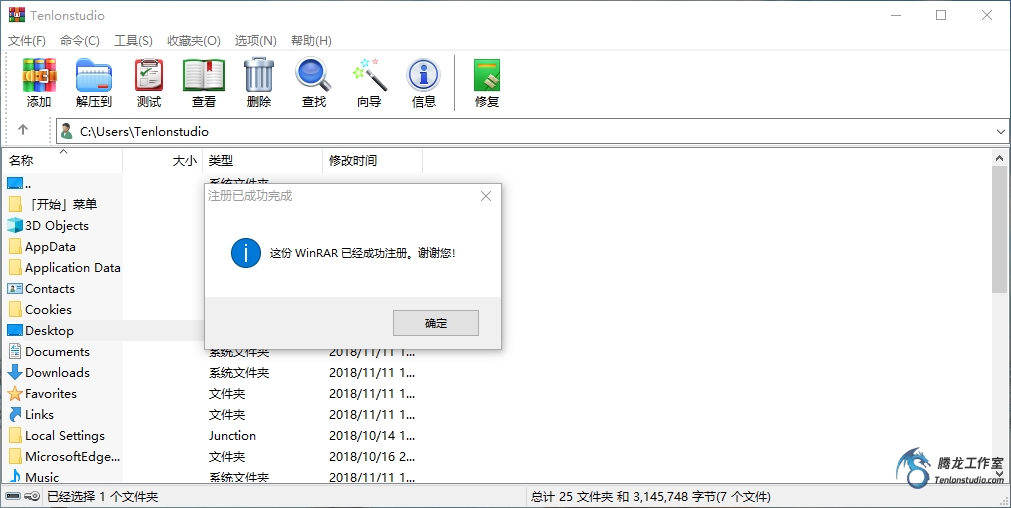Sort by the 类型 column header
Screen dimensions: 1011x508
point(262,161)
